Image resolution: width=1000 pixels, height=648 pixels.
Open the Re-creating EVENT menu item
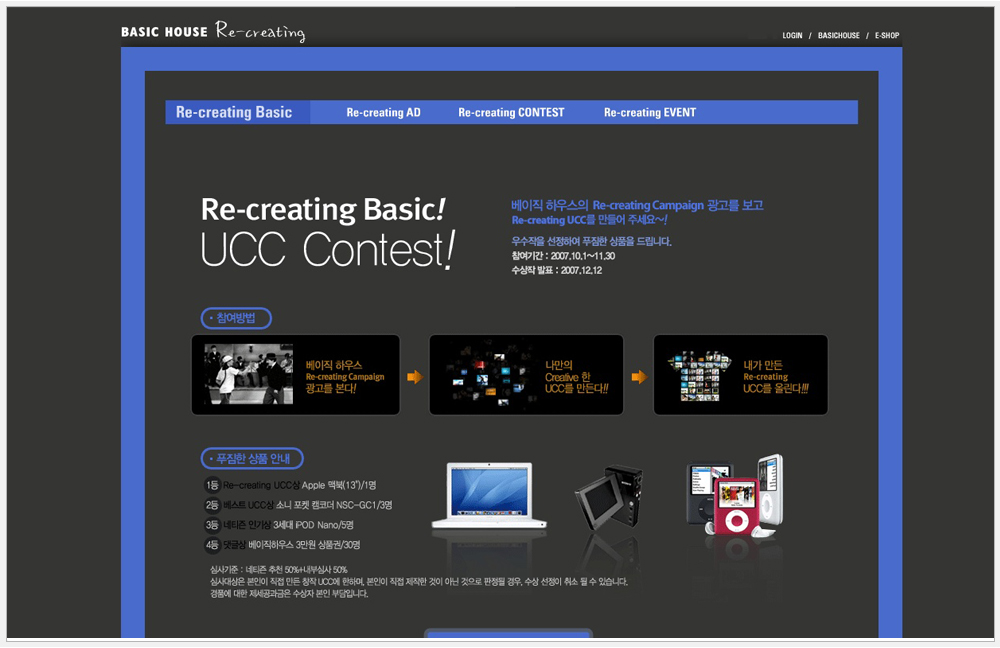[x=649, y=113]
